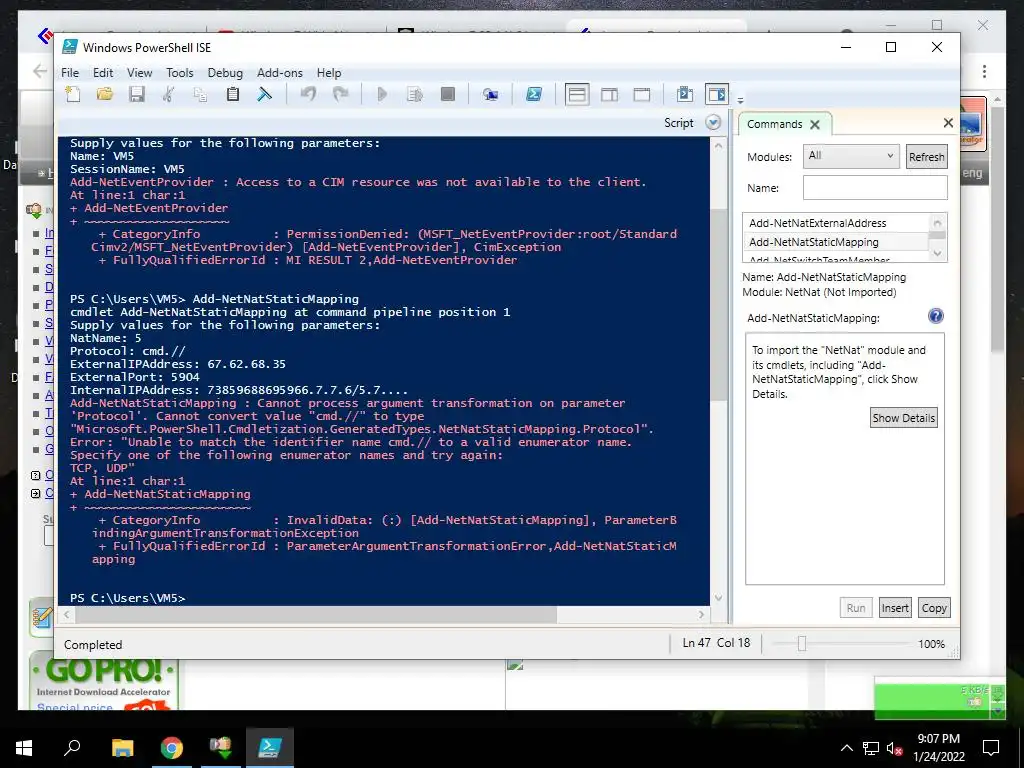Click the 100% zoom value
Screen dimensions: 1024x768
pos(931,644)
